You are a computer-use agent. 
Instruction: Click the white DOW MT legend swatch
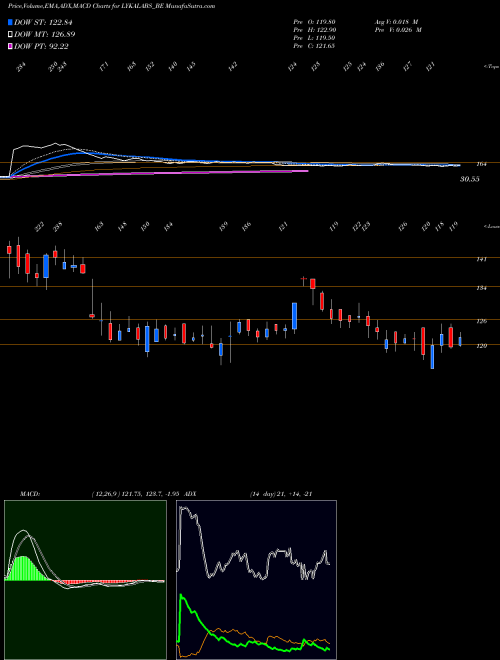pyautogui.click(x=10, y=34)
